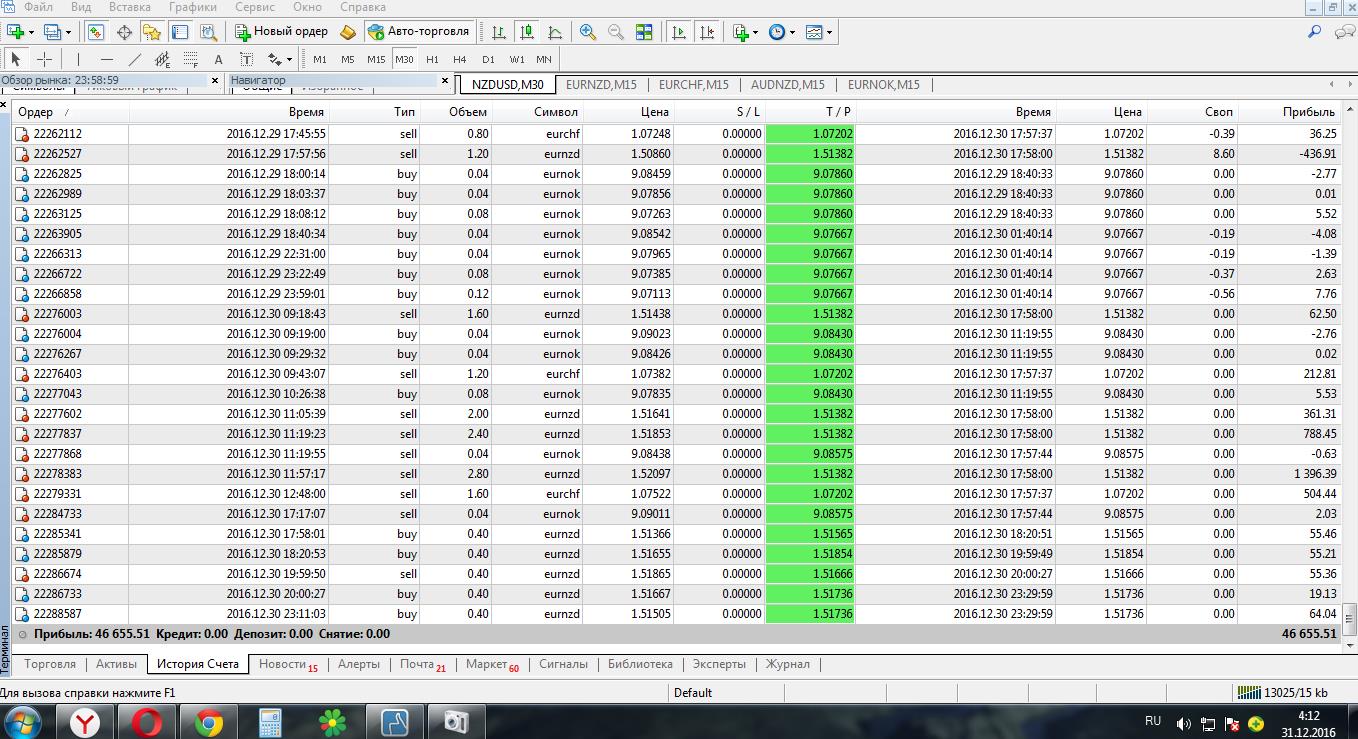This screenshot has width=1358, height=739.
Task: Tile chart windows icon
Action: click(x=644, y=32)
